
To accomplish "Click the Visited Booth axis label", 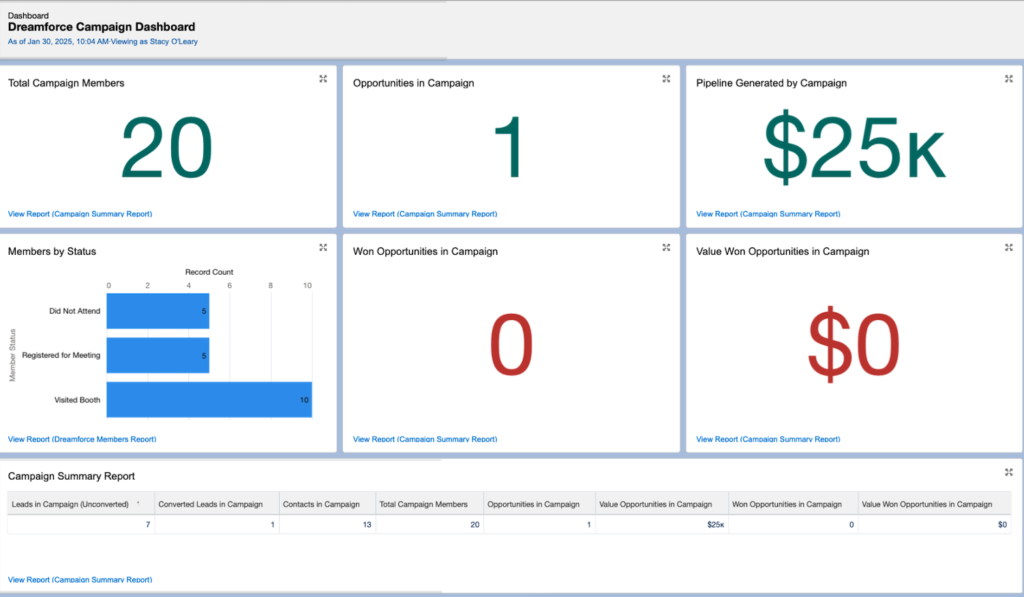I will click(77, 400).
